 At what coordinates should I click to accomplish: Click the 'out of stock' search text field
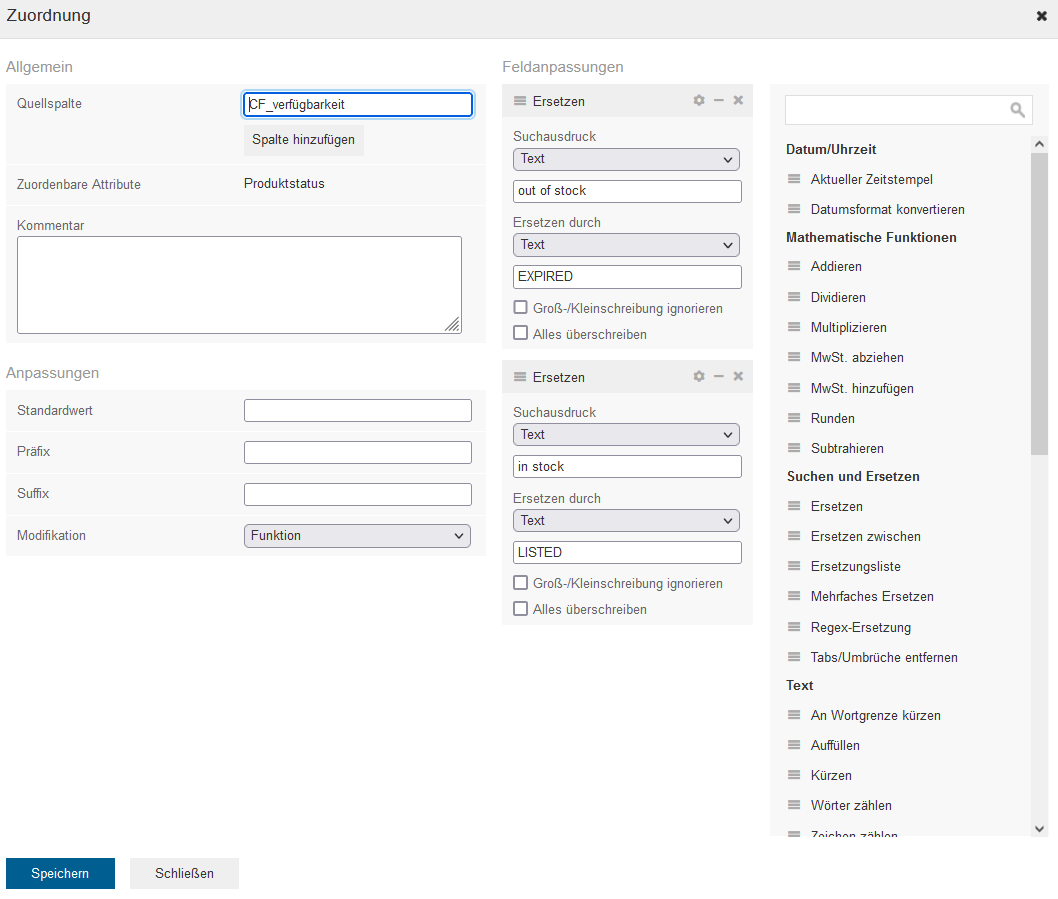628,191
